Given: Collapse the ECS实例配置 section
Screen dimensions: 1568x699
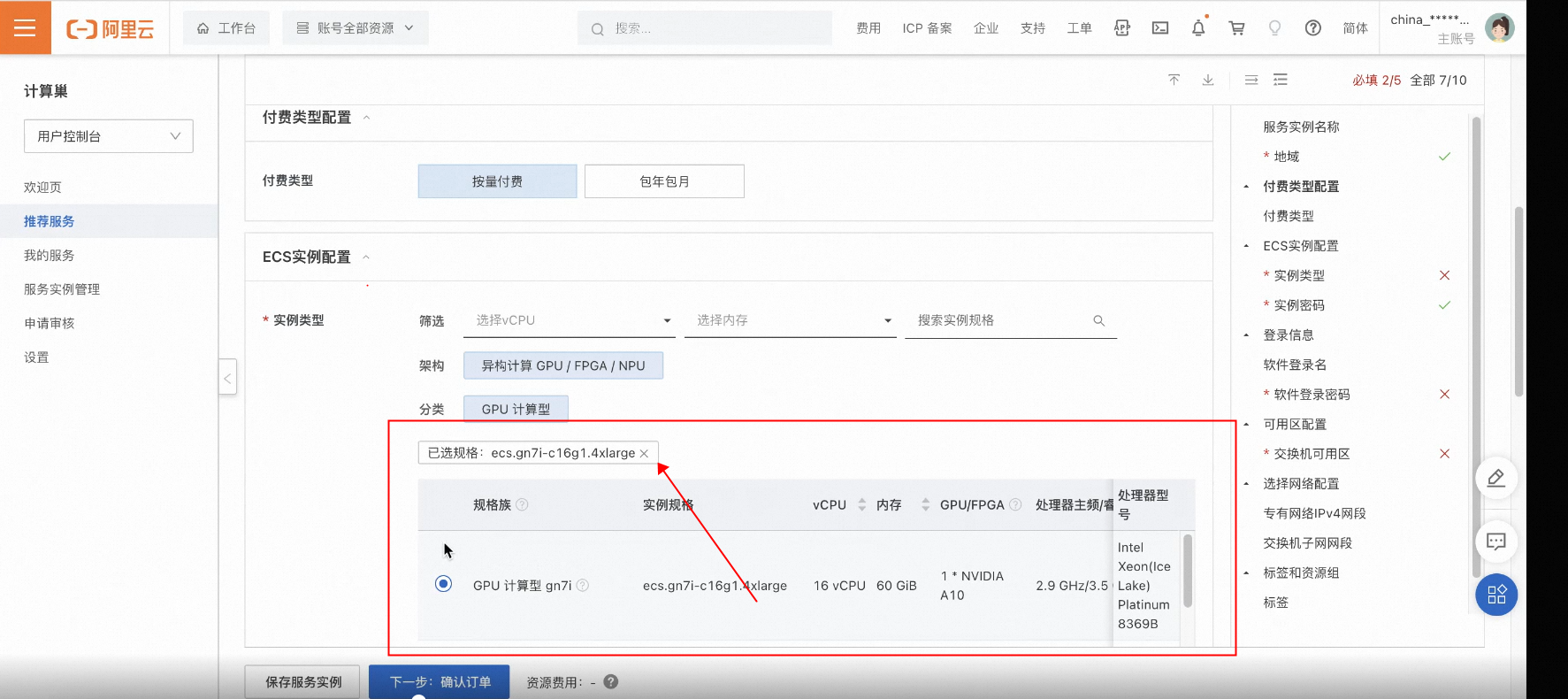Looking at the screenshot, I should 366,257.
